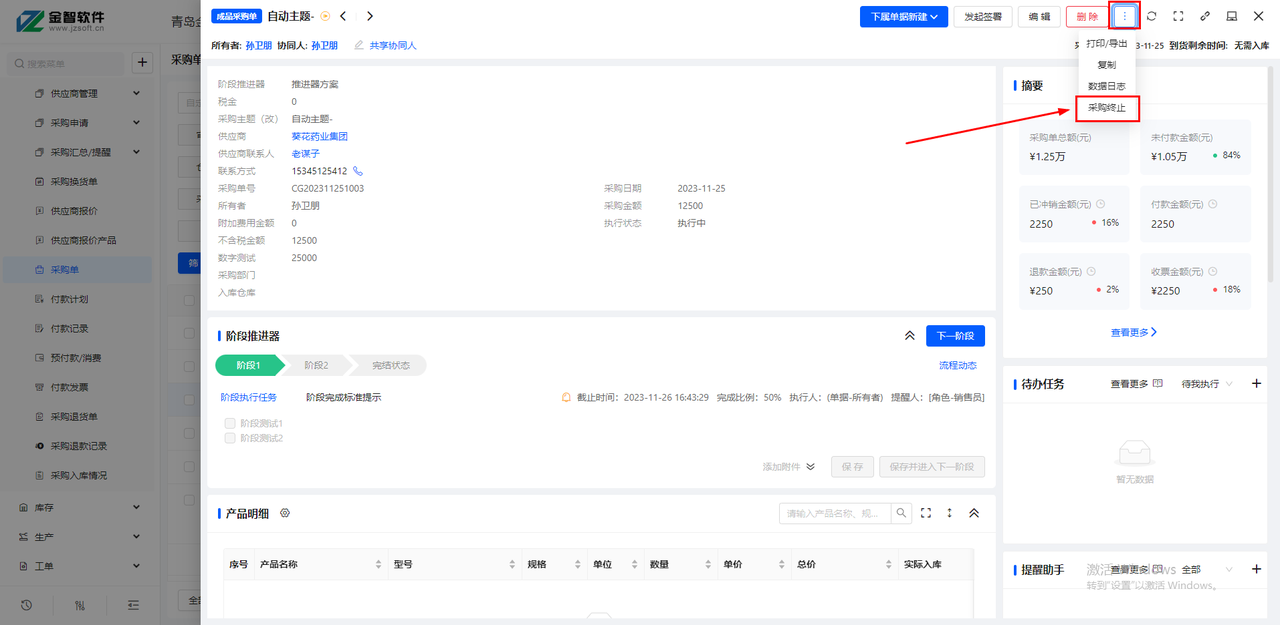Open 供应商报价 in the sidebar

[73, 211]
